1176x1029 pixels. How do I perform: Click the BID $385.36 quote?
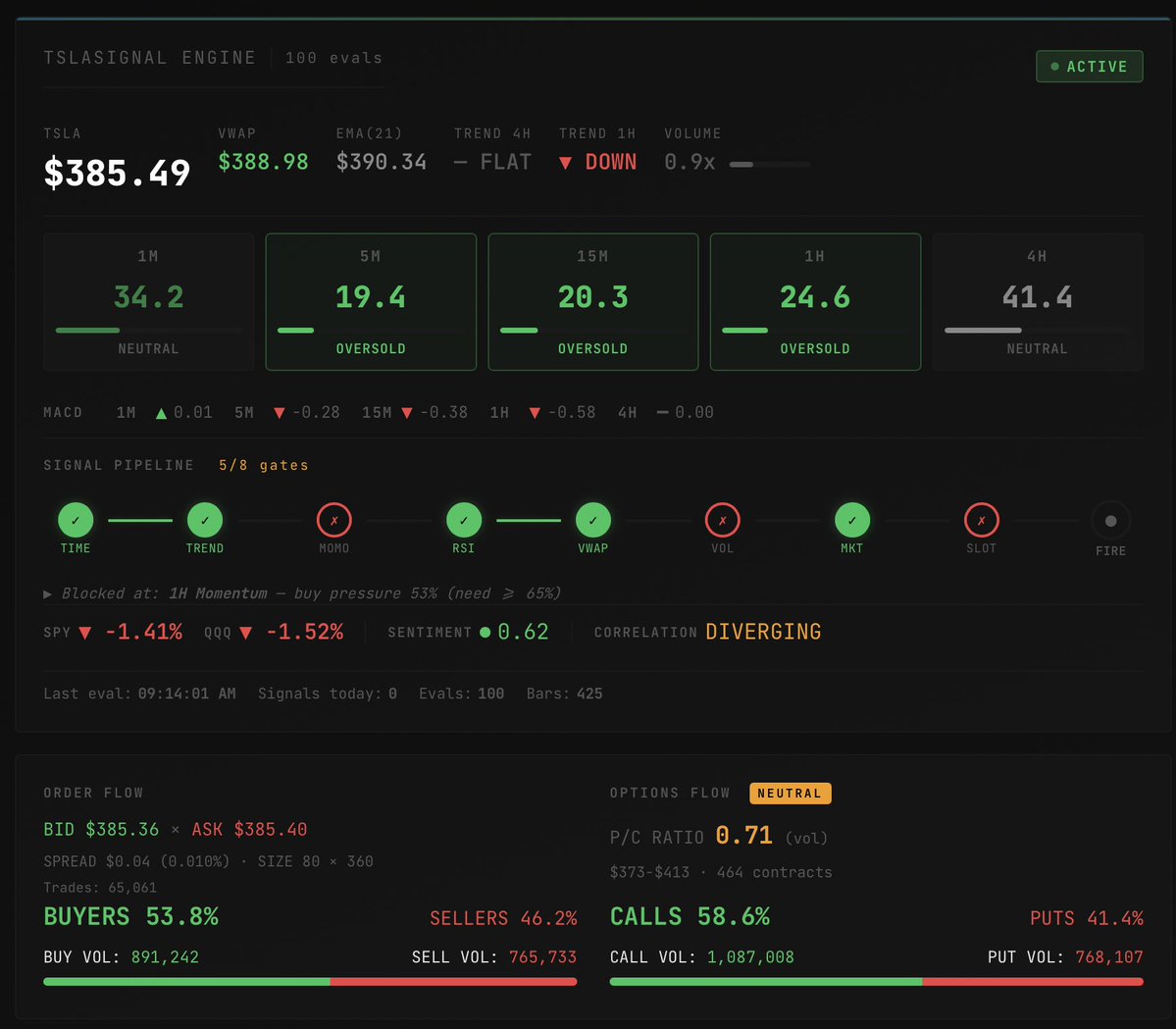101,830
